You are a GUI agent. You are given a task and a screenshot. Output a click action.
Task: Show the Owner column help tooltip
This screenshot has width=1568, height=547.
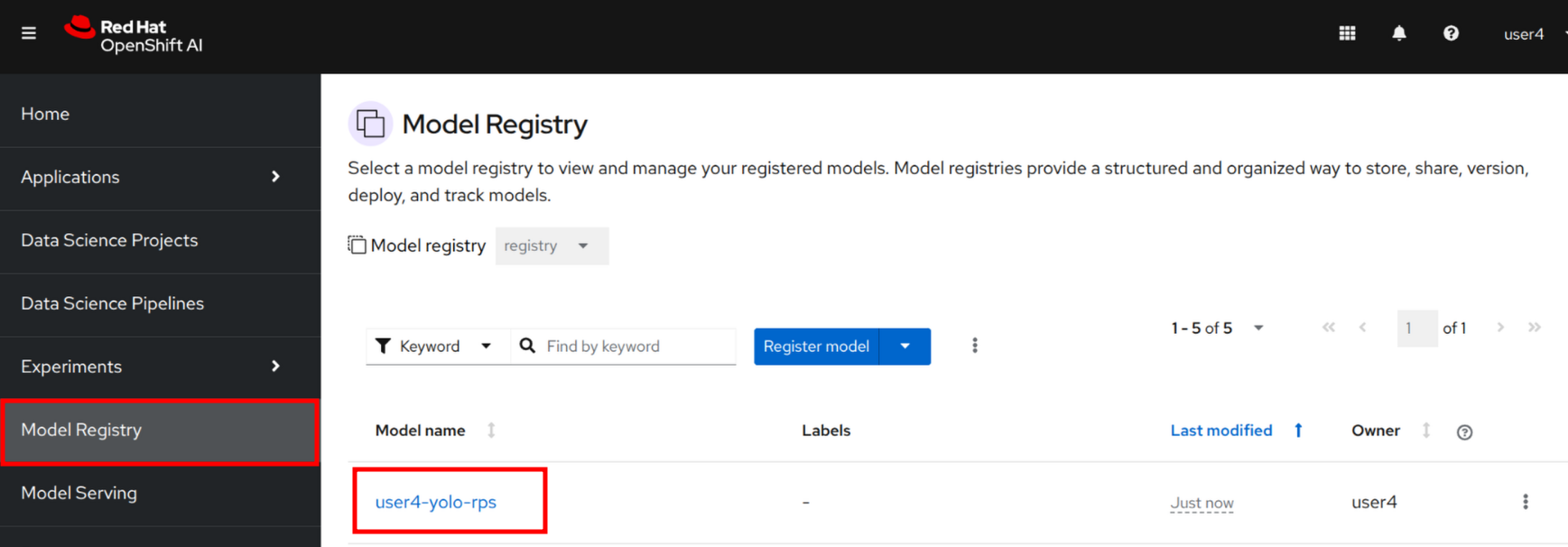[1465, 432]
